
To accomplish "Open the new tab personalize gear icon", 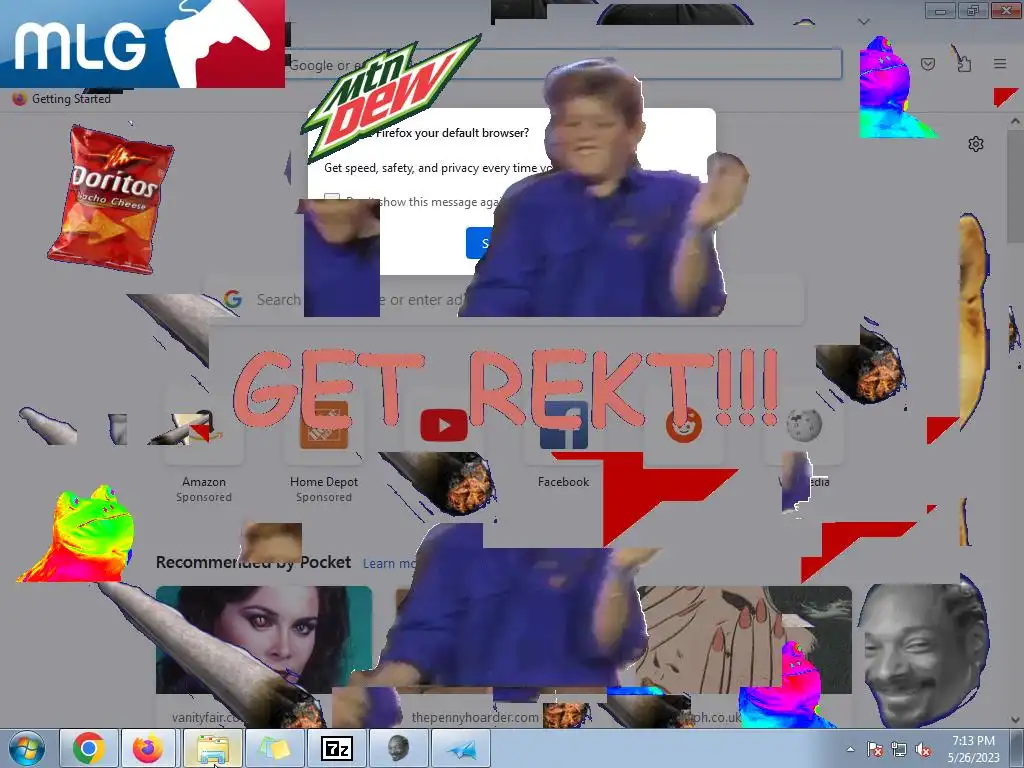I will coord(976,144).
